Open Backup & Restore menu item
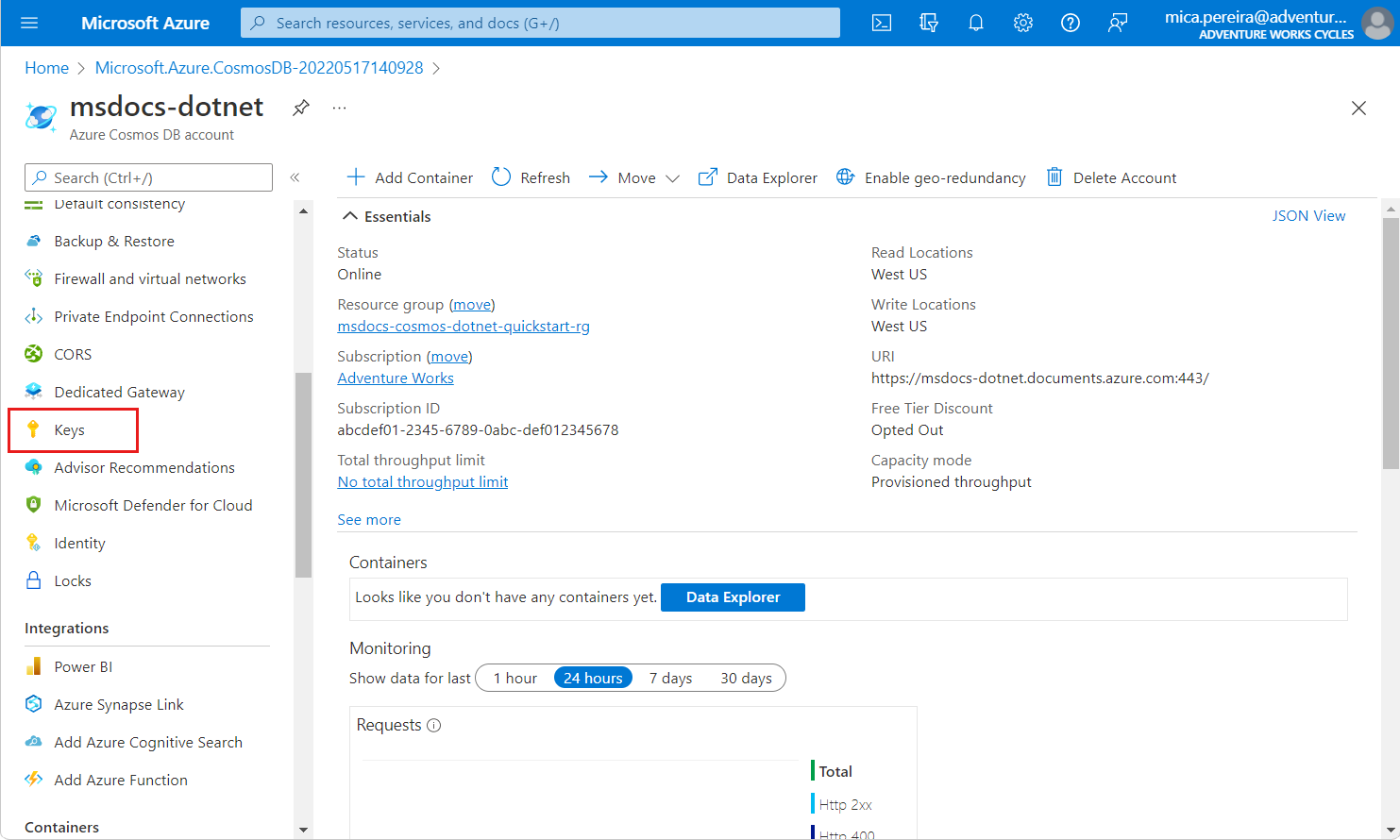 coord(114,242)
